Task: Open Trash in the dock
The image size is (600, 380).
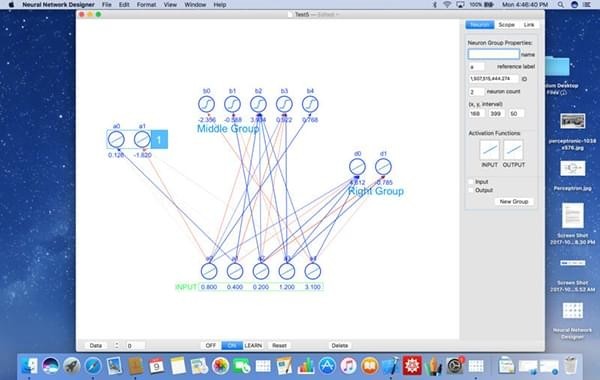Action: click(570, 365)
